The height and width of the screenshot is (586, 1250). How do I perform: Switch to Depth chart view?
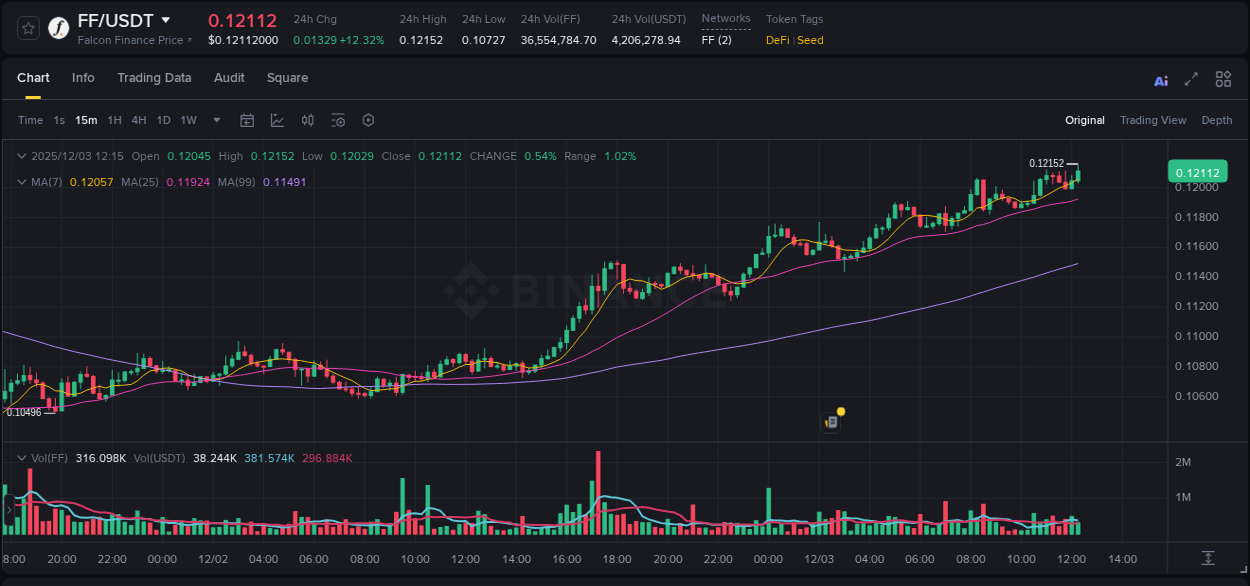point(1216,119)
